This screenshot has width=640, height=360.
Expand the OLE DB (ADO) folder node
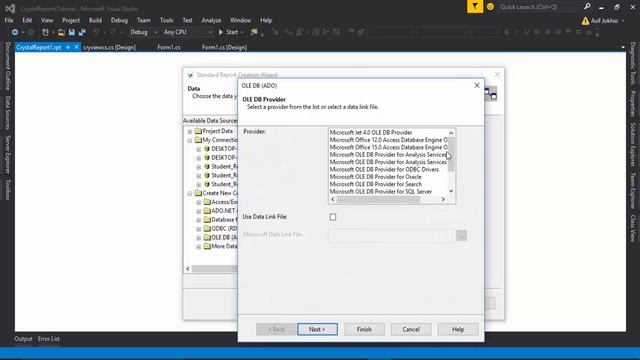pyautogui.click(x=199, y=238)
